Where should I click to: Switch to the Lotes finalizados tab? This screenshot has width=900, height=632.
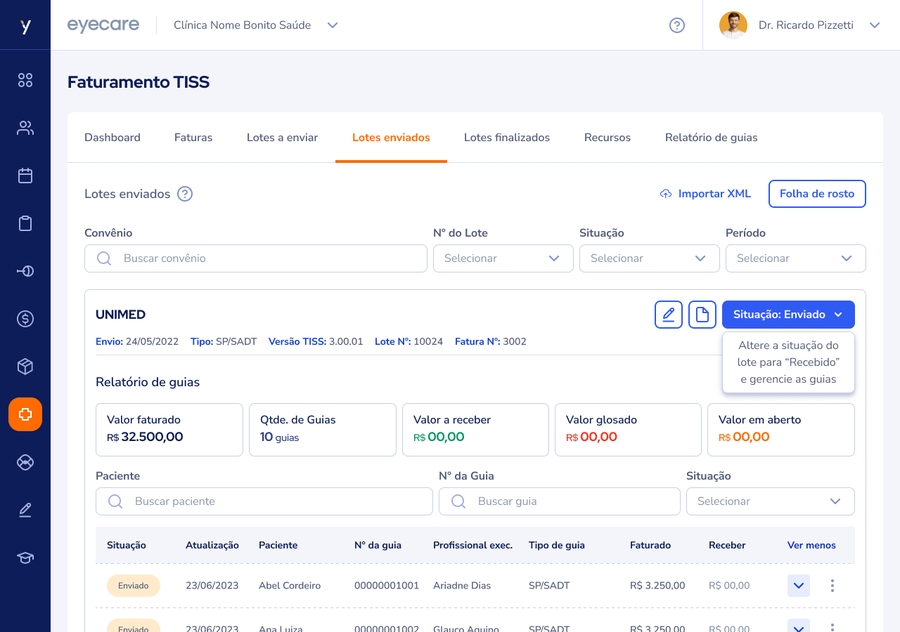click(x=506, y=138)
